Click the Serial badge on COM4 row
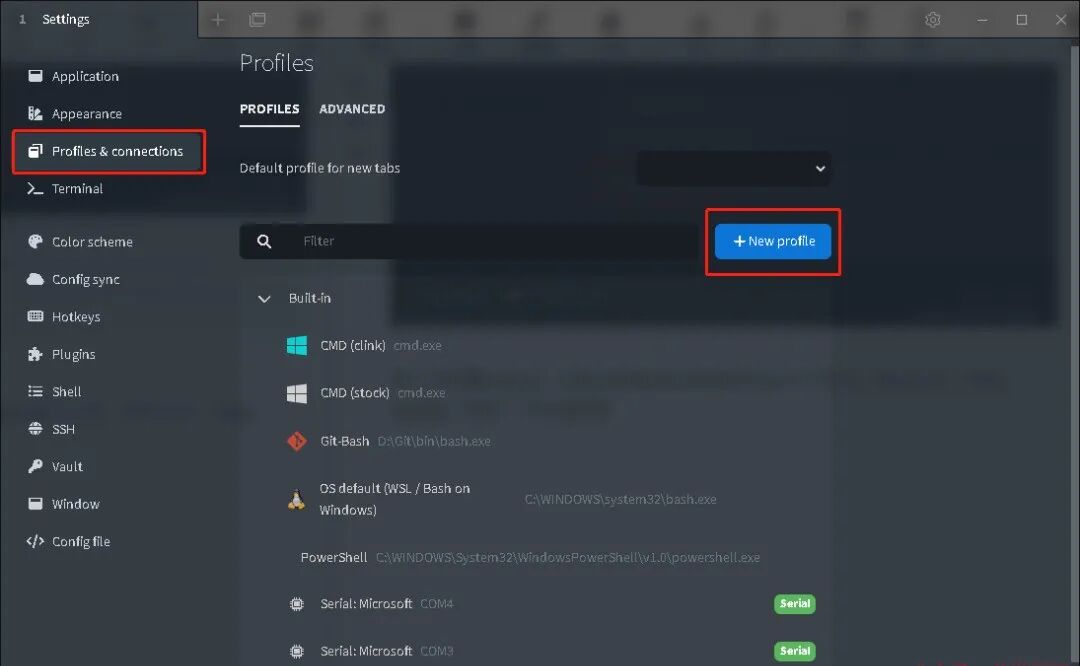The width and height of the screenshot is (1080, 666). pyautogui.click(x=795, y=604)
